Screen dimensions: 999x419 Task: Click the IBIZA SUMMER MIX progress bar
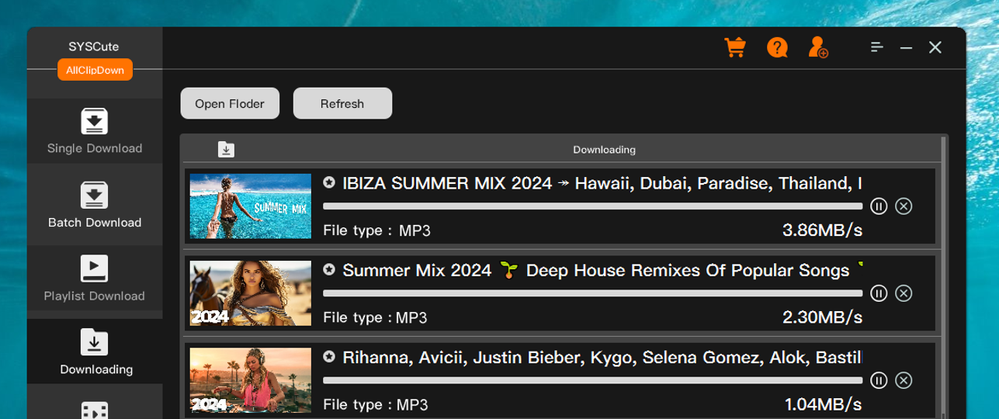593,206
